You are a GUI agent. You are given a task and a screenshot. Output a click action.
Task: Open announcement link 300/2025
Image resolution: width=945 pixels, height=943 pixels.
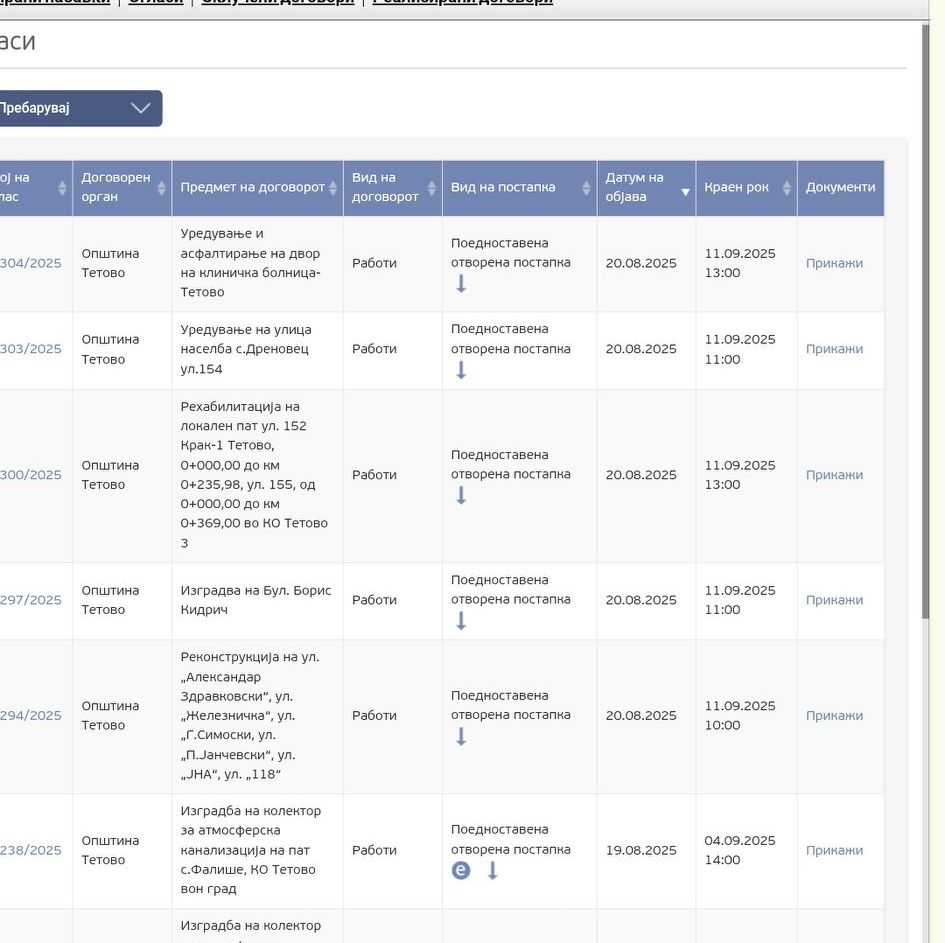point(31,475)
